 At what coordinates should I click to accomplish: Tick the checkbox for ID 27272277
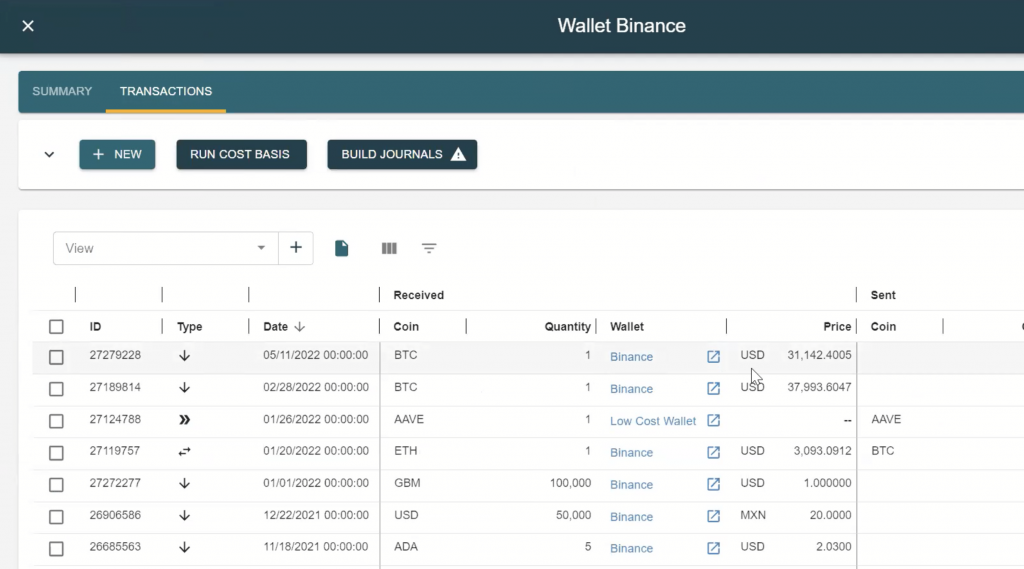[56, 485]
